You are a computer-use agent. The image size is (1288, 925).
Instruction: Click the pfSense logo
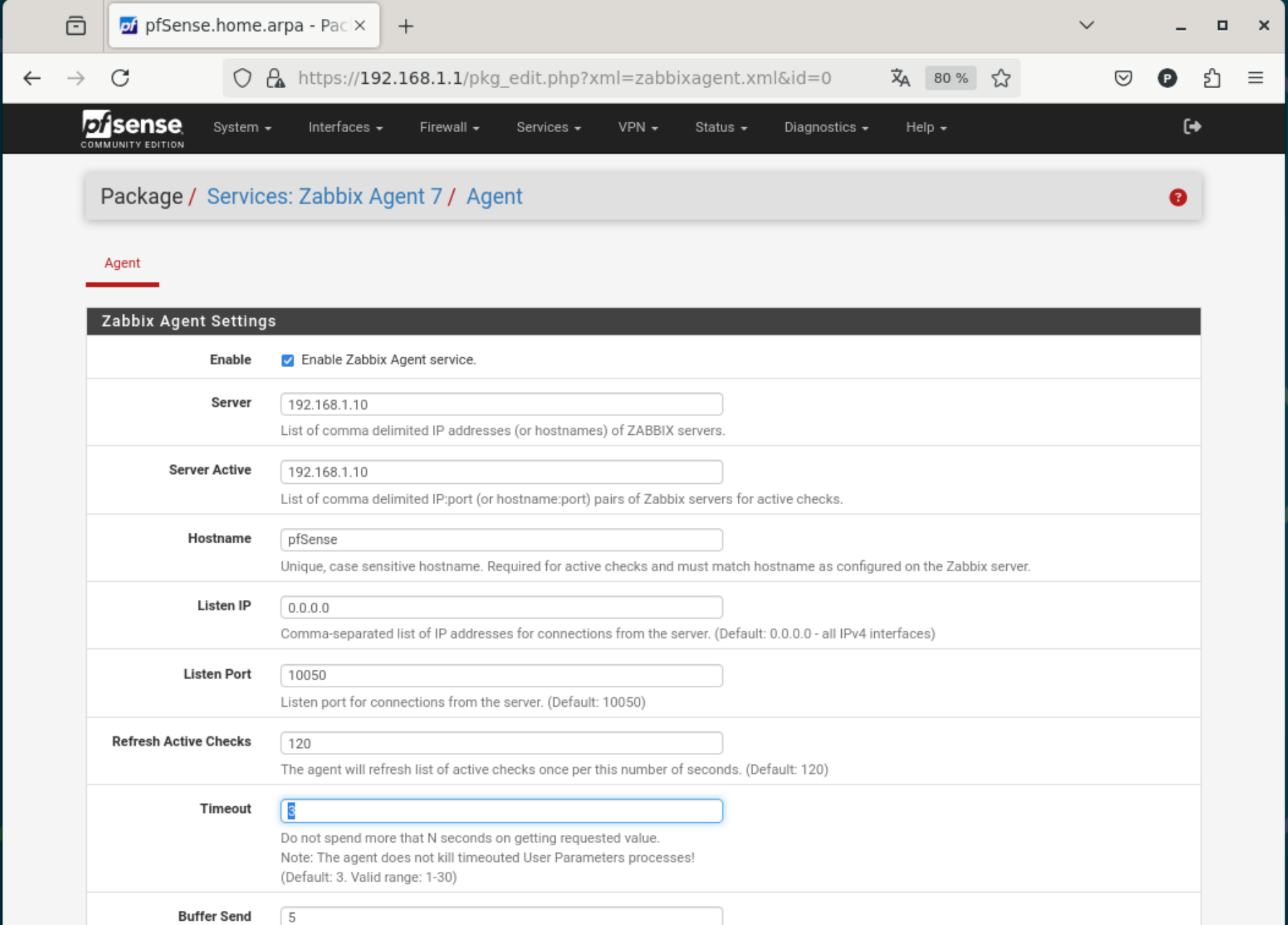click(132, 129)
